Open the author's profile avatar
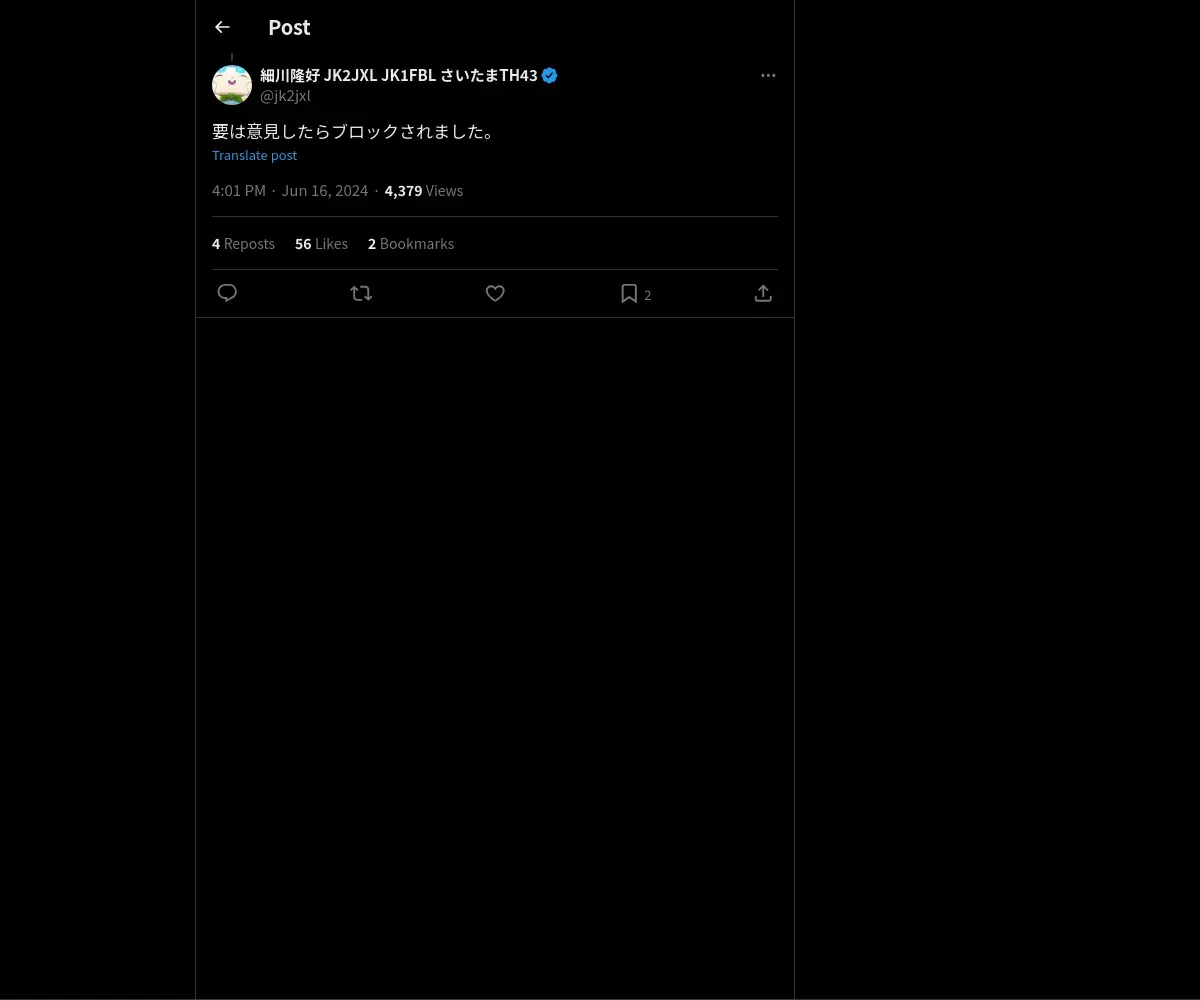Viewport: 1200px width, 1000px height. pos(232,85)
